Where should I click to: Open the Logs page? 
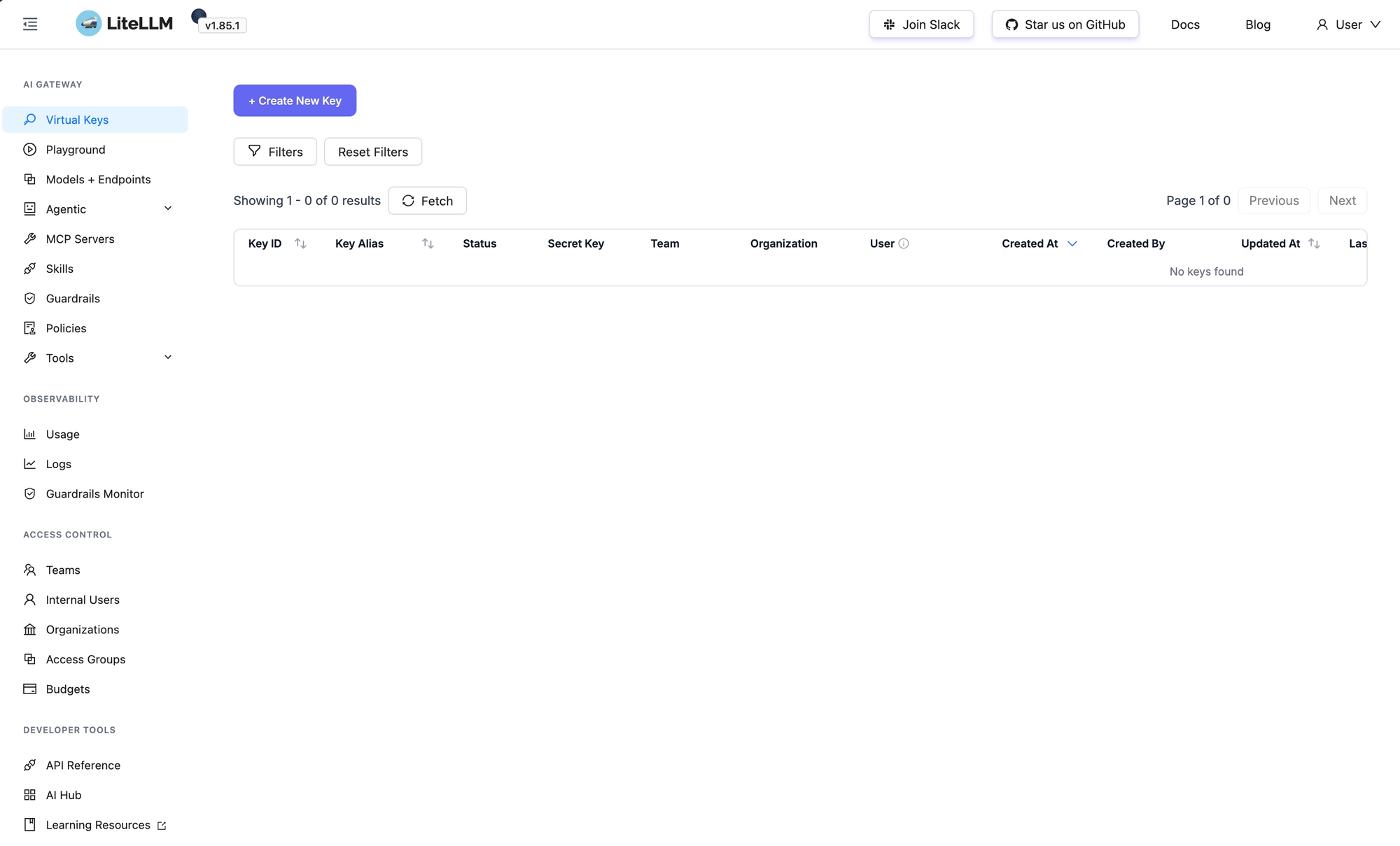point(95,464)
